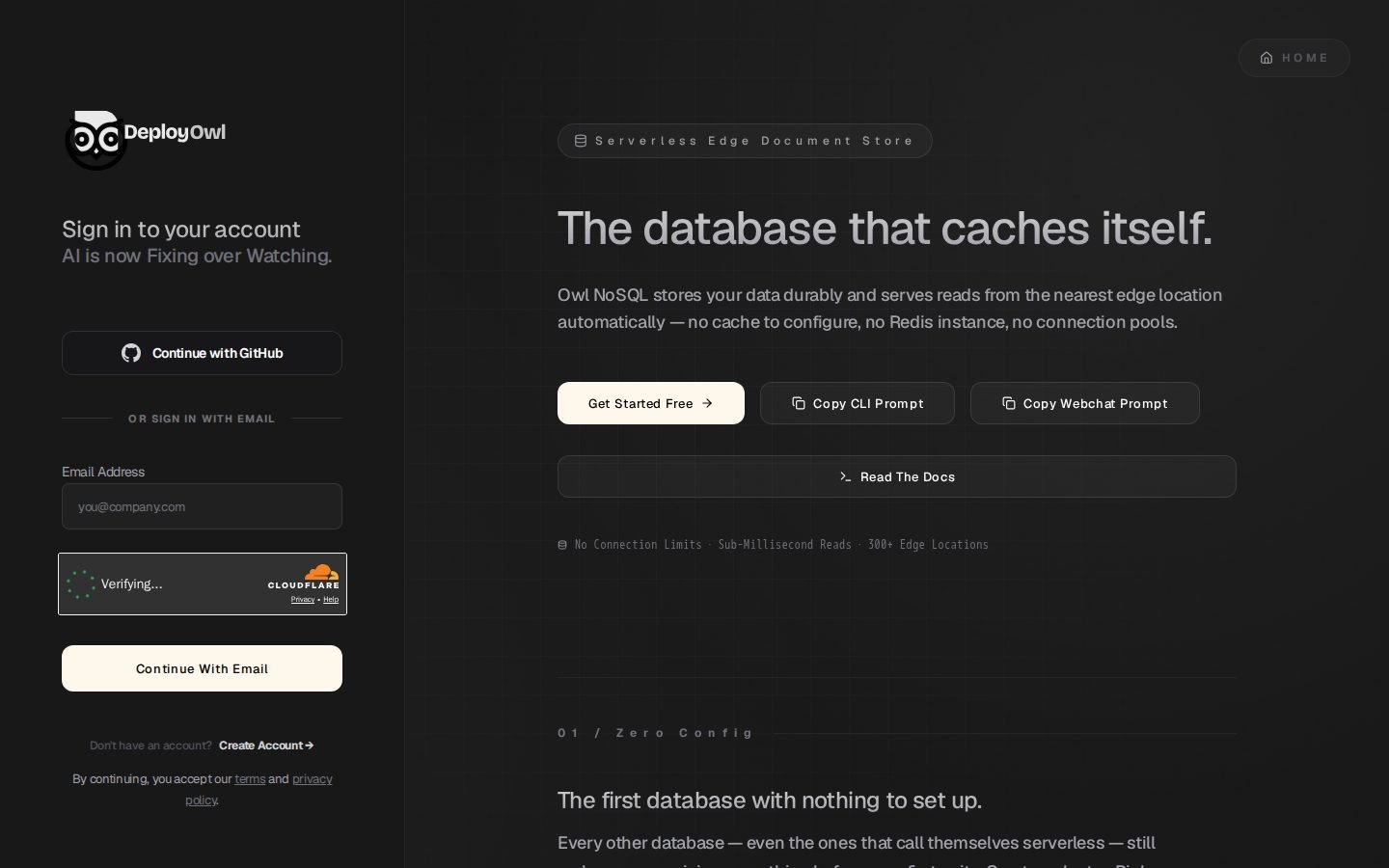The image size is (1389, 868).
Task: Click 'The first database with nothing to set up.'
Action: point(770,800)
